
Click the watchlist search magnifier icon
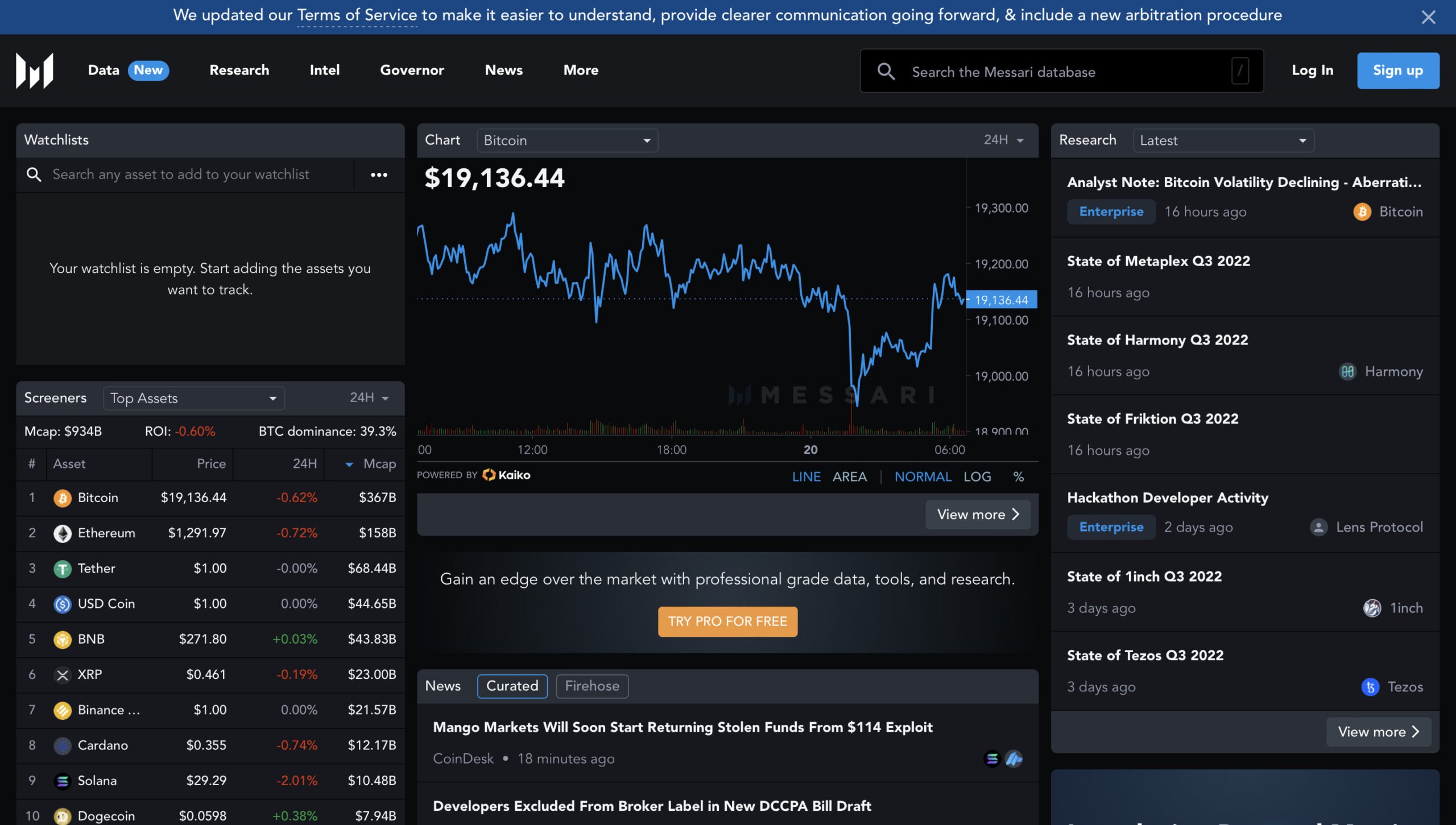tap(34, 175)
